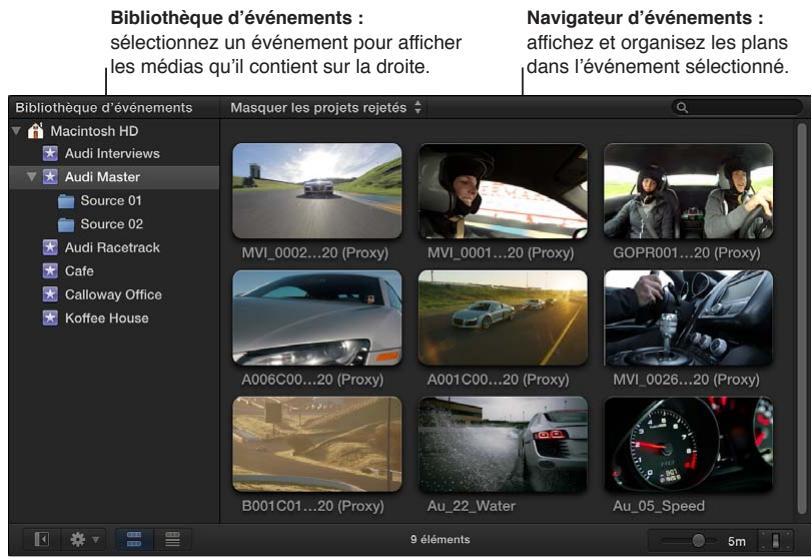Click the Cafe event star icon
This screenshot has width=812, height=560.
click(50, 270)
